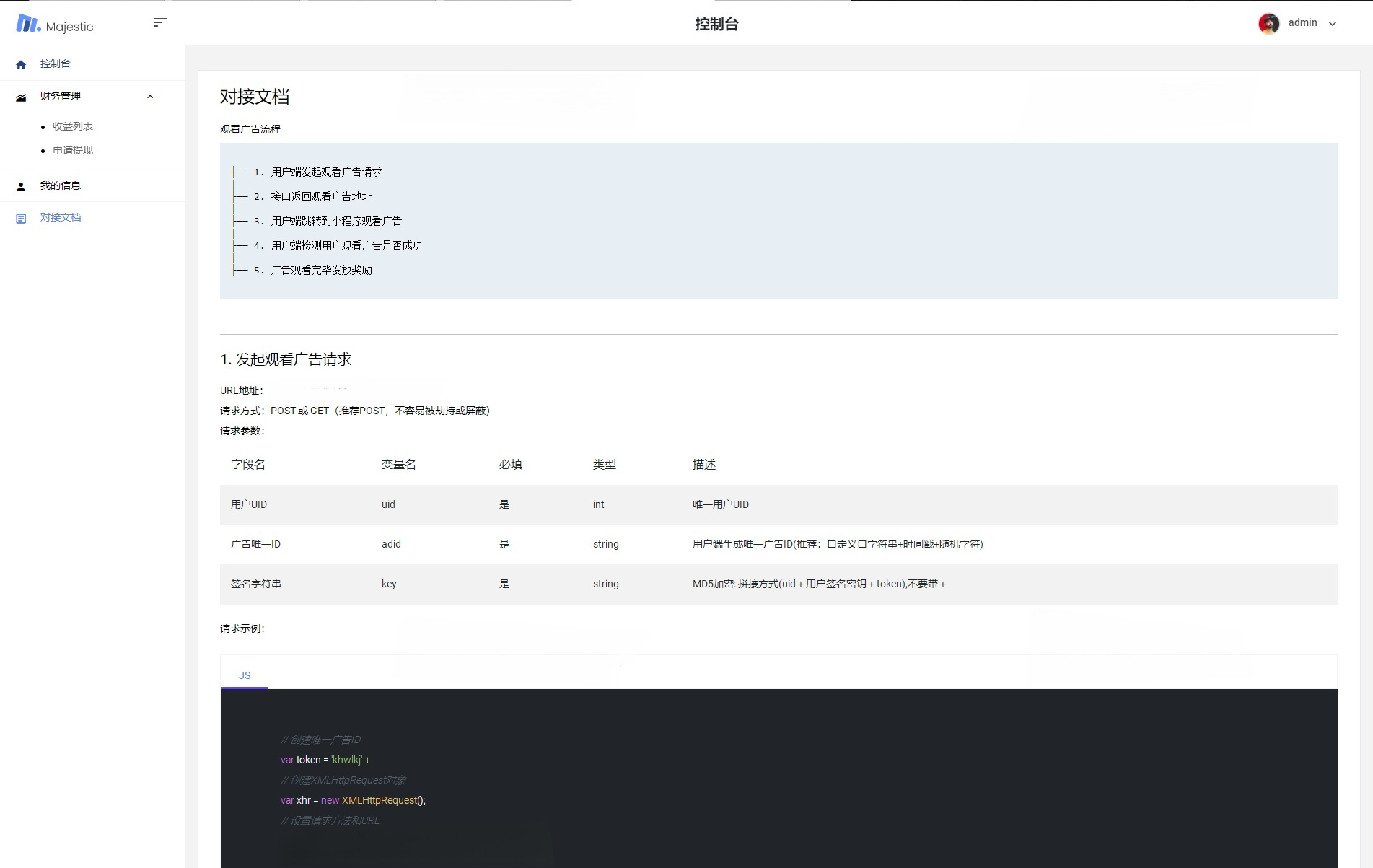Switch to the JS code tab
Image resolution: width=1373 pixels, height=868 pixels.
tap(245, 675)
